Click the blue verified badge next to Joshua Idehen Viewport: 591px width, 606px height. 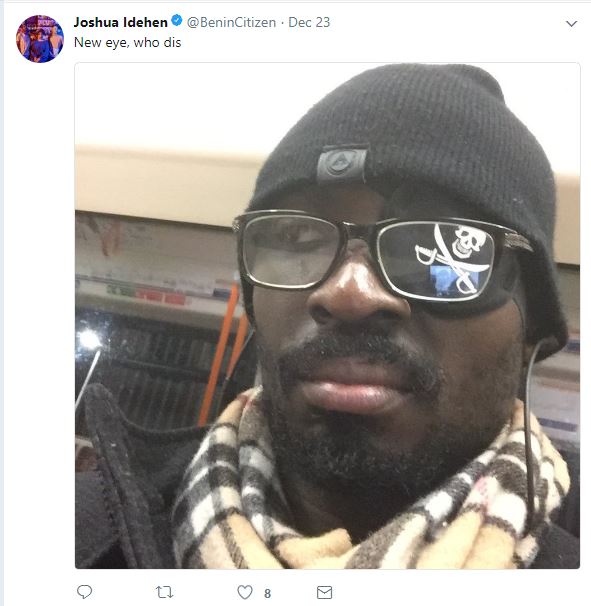pos(177,21)
